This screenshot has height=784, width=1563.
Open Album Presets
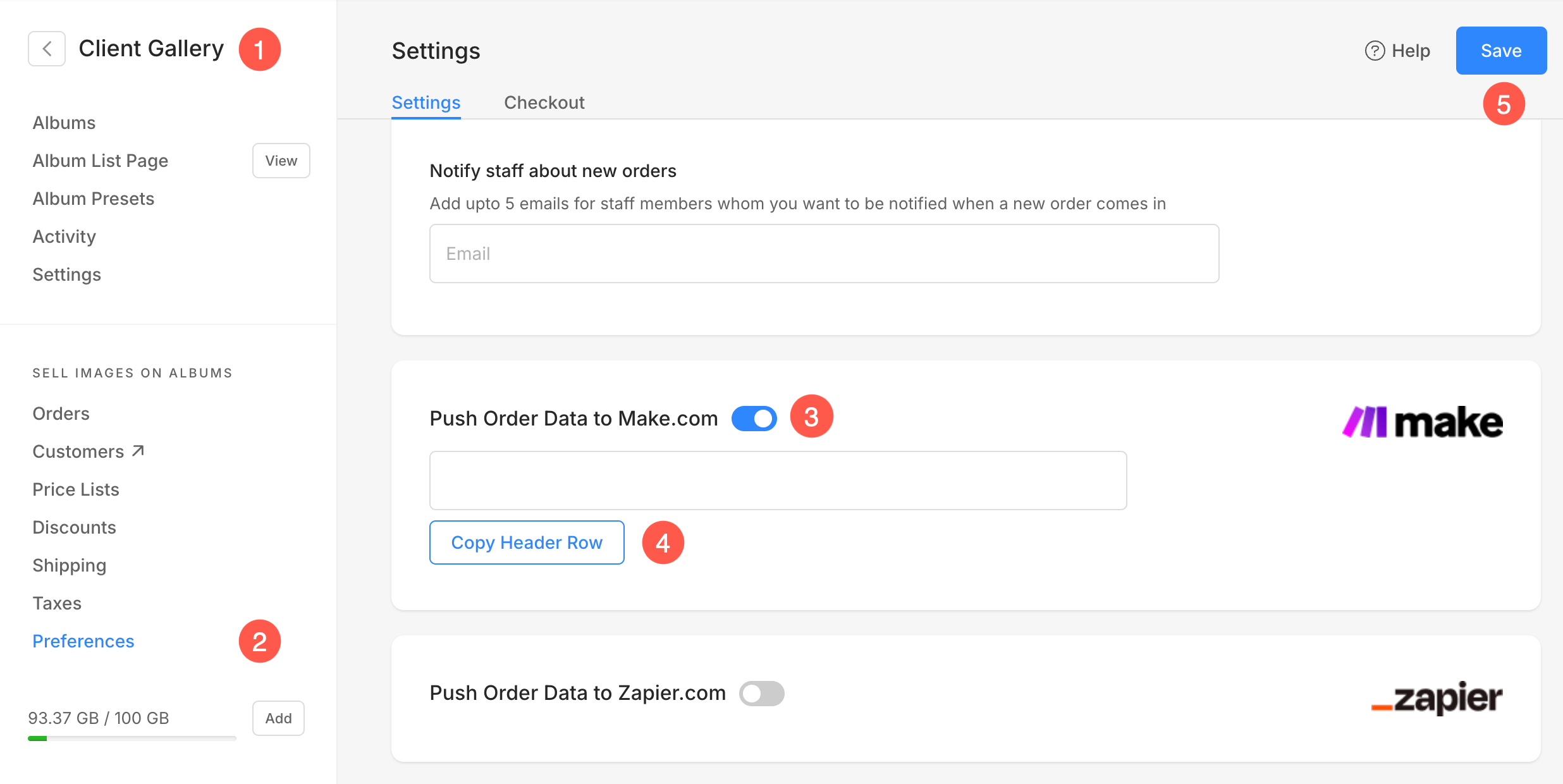(94, 199)
